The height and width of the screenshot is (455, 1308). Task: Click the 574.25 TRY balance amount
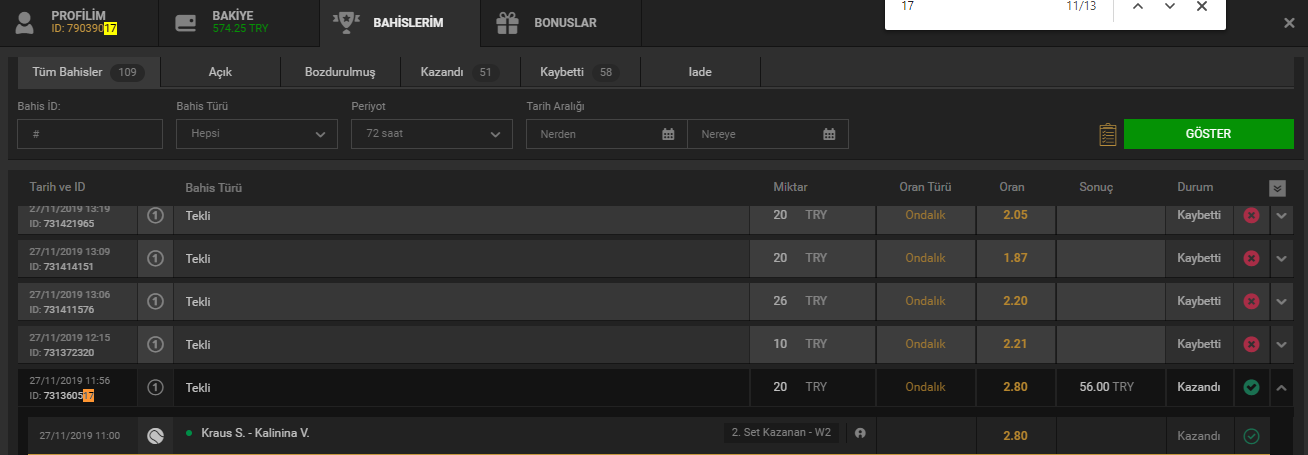click(x=241, y=29)
